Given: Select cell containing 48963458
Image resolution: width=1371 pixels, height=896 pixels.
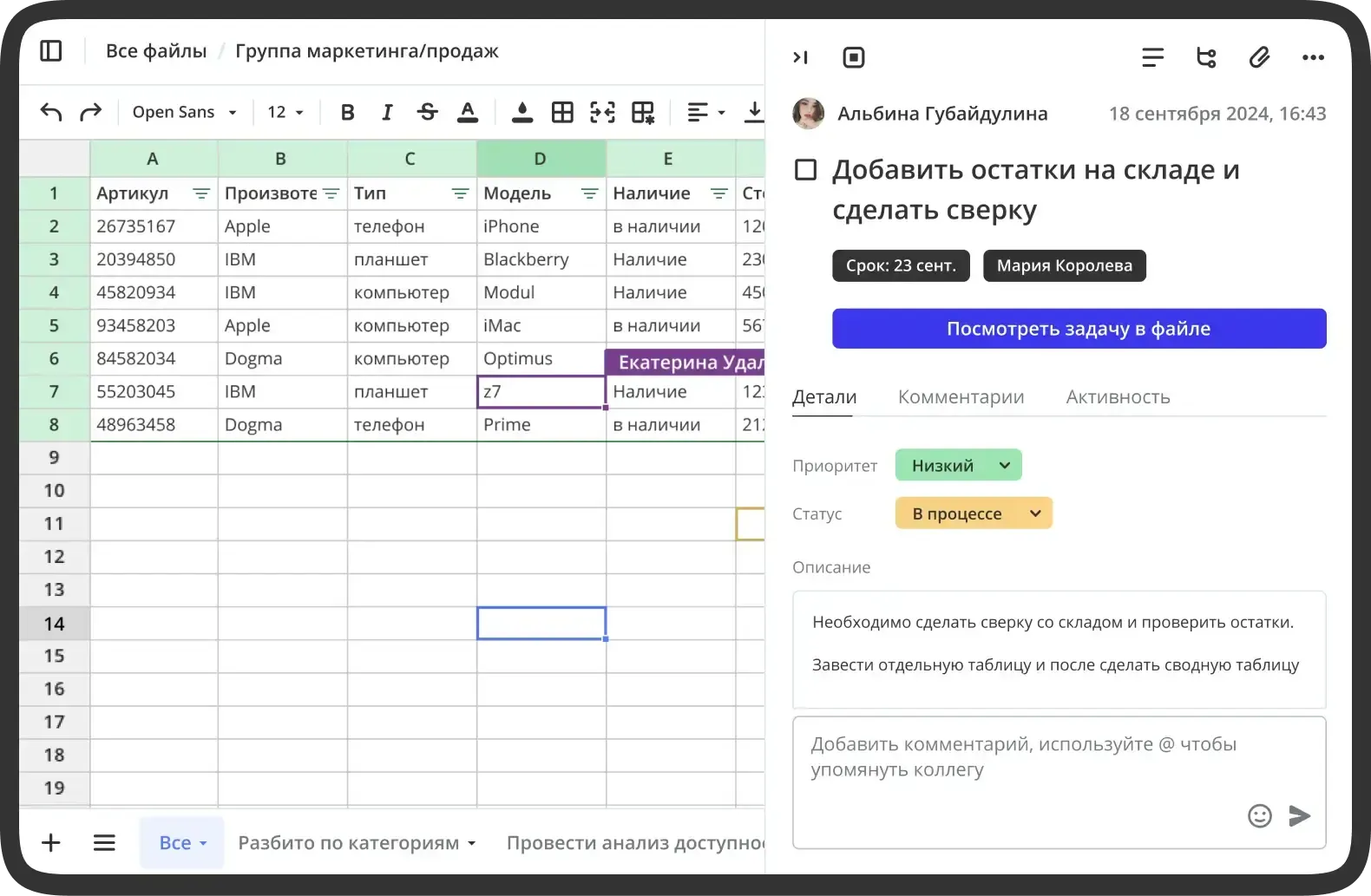Looking at the screenshot, I should pos(154,424).
